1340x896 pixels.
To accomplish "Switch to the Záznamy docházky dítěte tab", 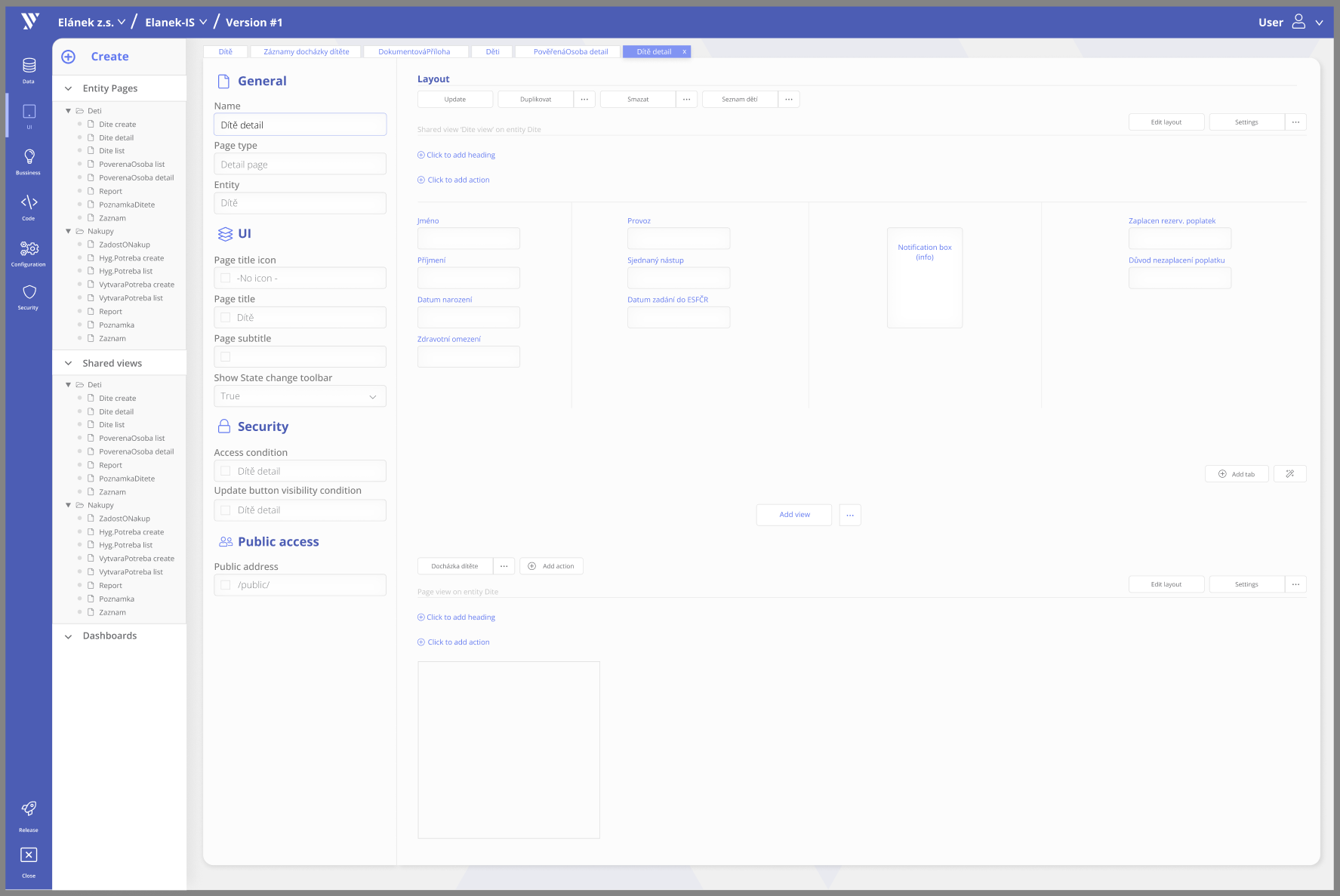I will tap(306, 52).
